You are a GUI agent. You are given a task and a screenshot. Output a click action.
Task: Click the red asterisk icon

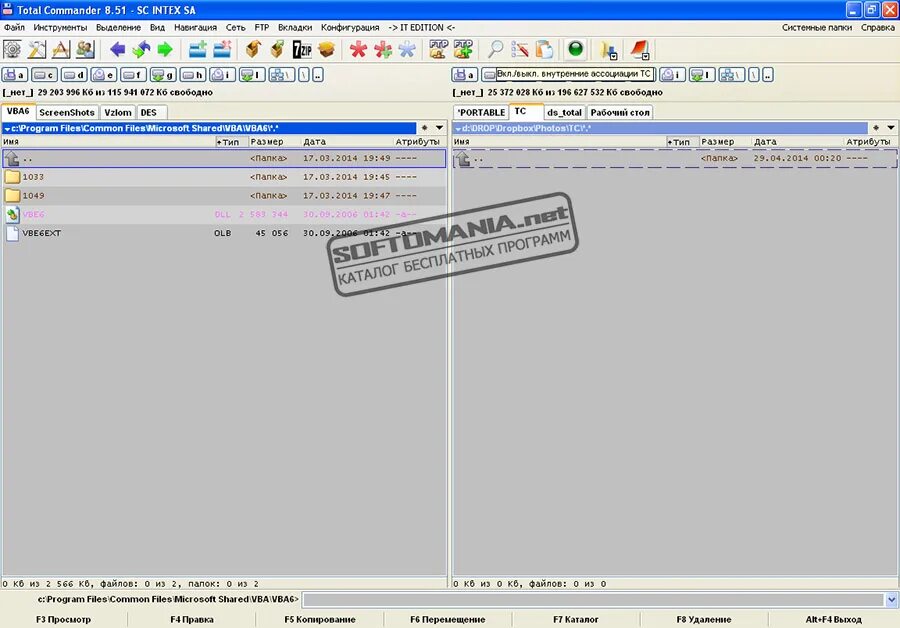(x=358, y=50)
